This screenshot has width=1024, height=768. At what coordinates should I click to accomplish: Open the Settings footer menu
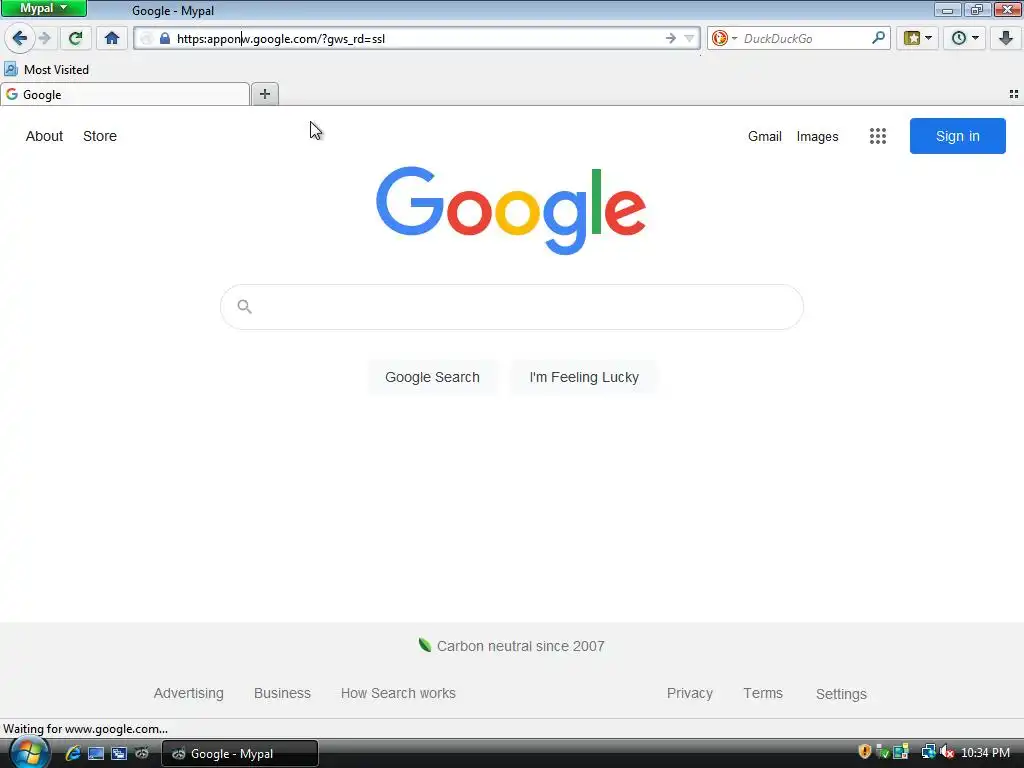point(841,694)
